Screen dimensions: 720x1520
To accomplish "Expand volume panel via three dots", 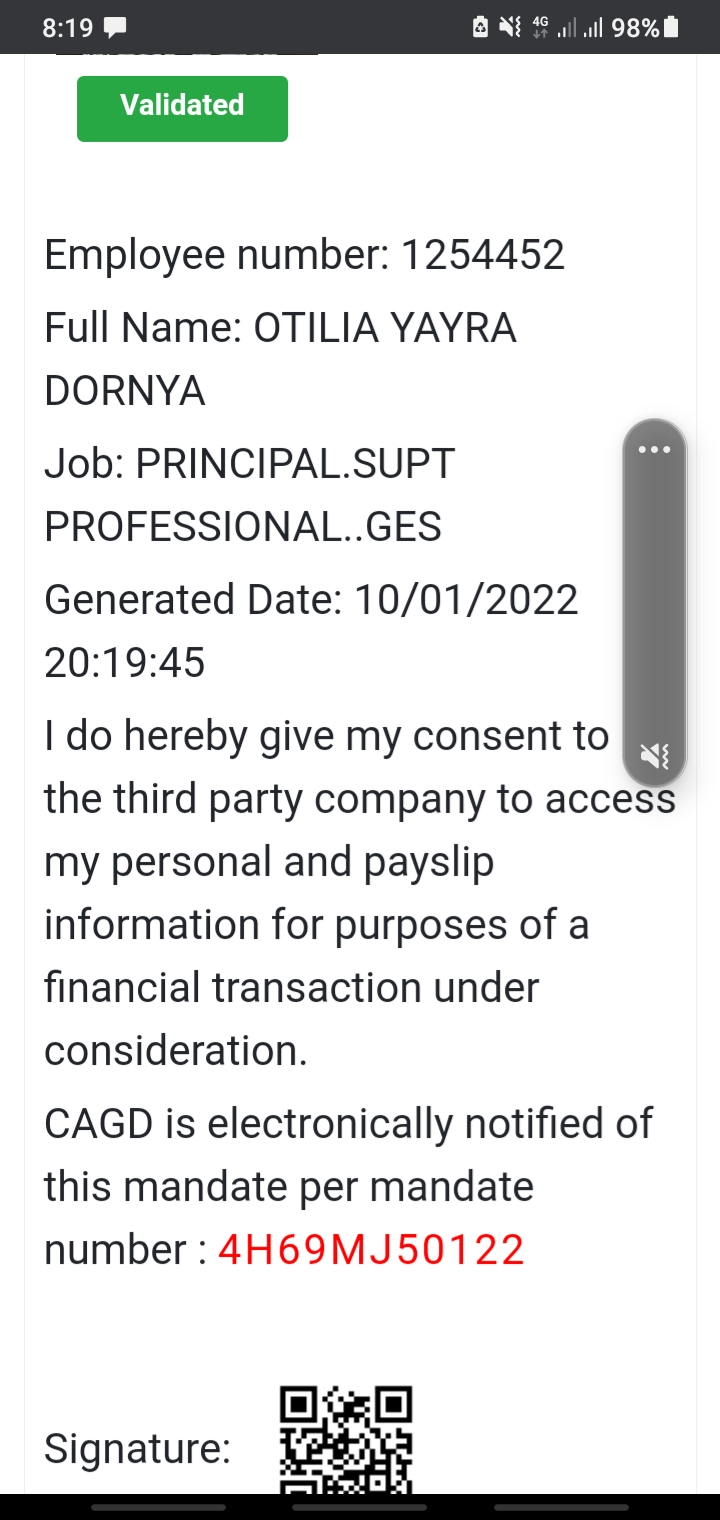I will pos(654,450).
